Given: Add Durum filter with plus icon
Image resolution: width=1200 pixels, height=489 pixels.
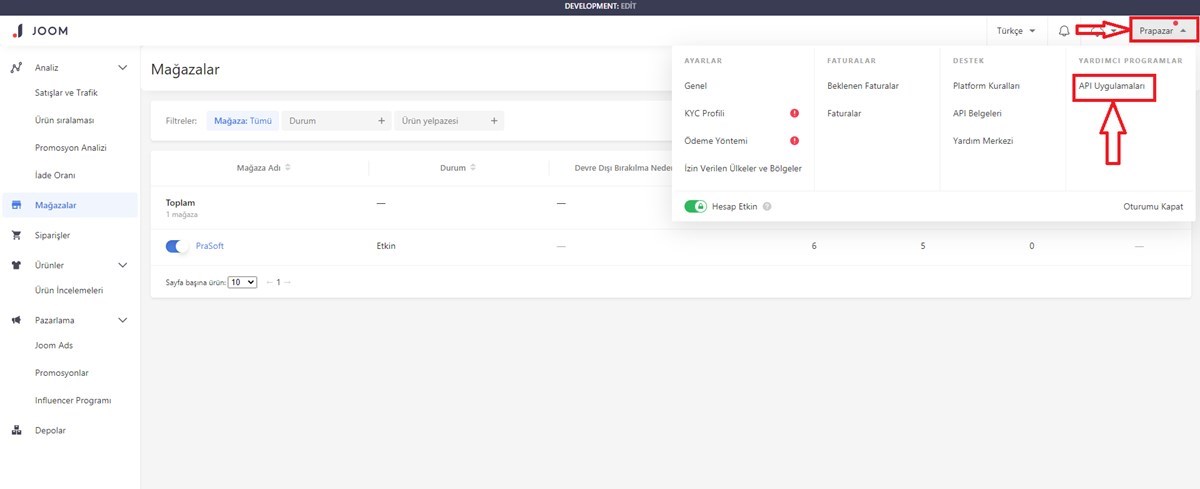Looking at the screenshot, I should [x=381, y=121].
